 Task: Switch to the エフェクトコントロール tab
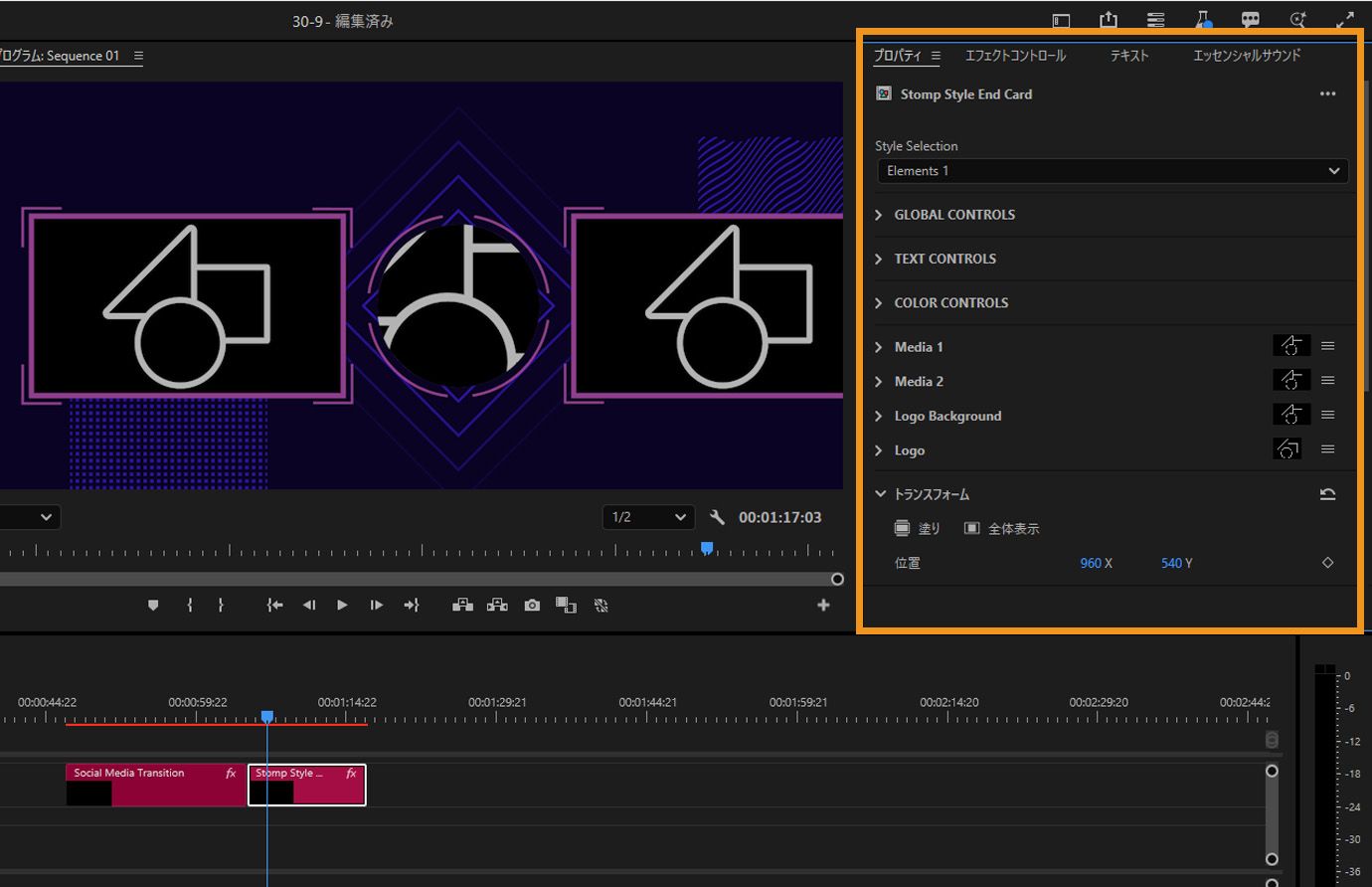tap(1015, 56)
